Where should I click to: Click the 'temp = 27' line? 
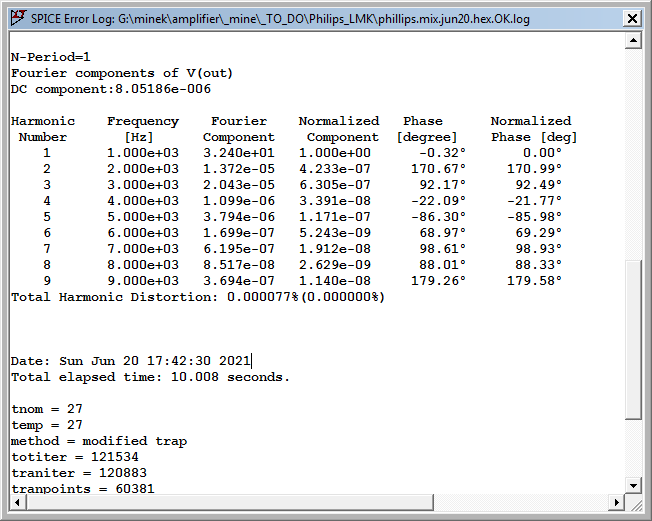click(47, 425)
